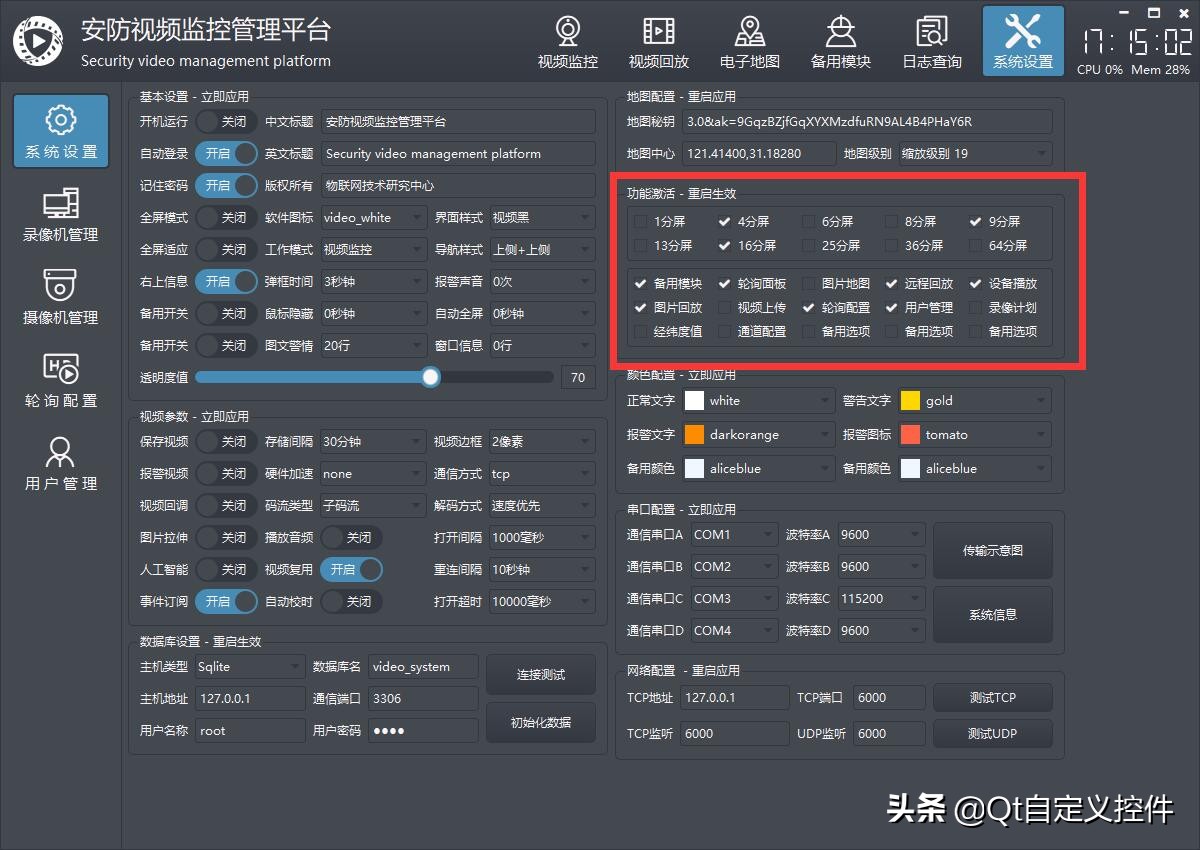Open the 通信串口A COM1 dropdown
The image size is (1200, 850).
coord(734,534)
